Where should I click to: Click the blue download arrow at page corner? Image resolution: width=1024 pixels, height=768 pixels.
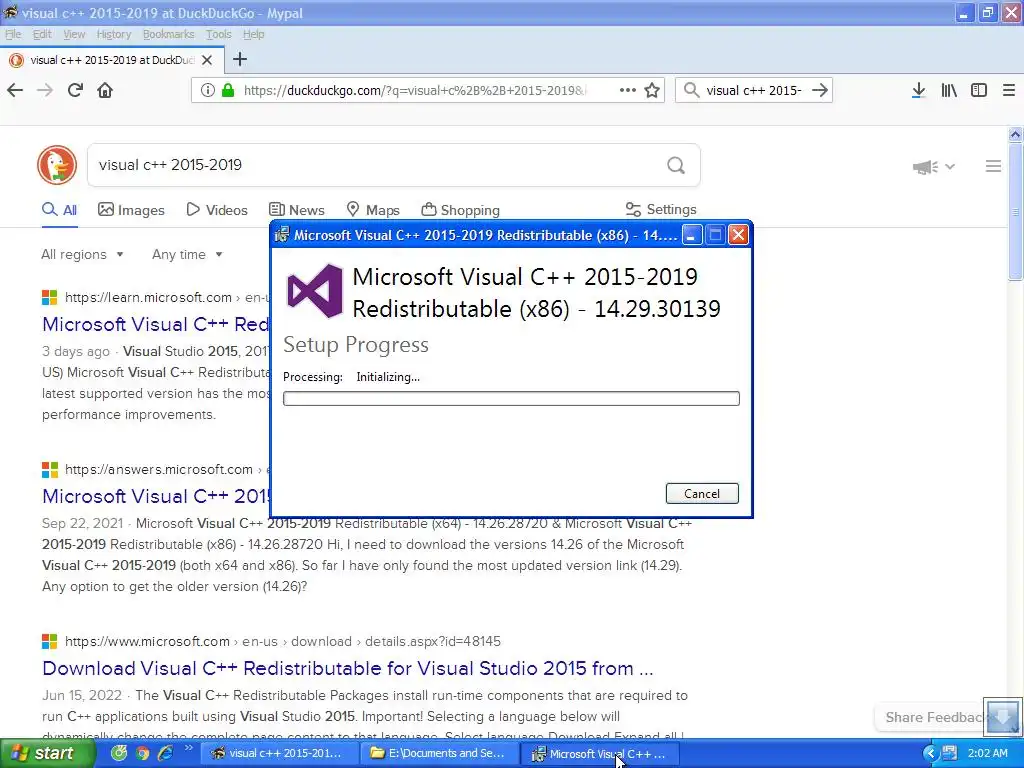click(1003, 716)
